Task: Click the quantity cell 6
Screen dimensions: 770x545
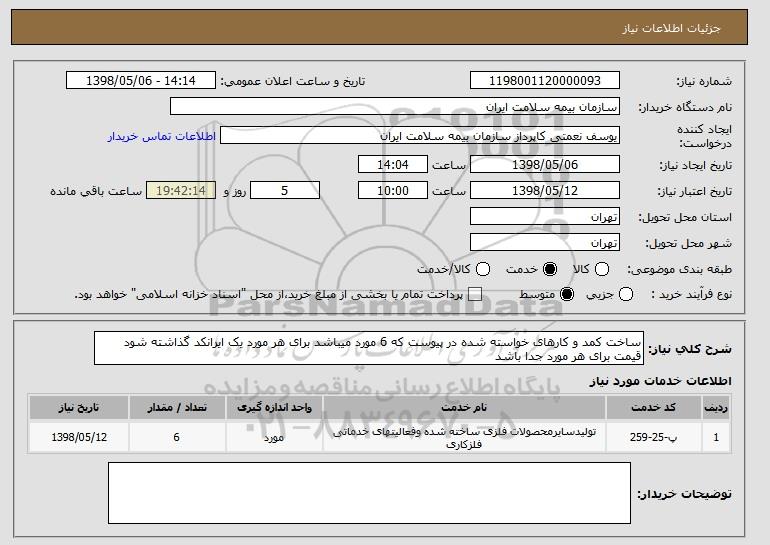Action: pos(177,437)
